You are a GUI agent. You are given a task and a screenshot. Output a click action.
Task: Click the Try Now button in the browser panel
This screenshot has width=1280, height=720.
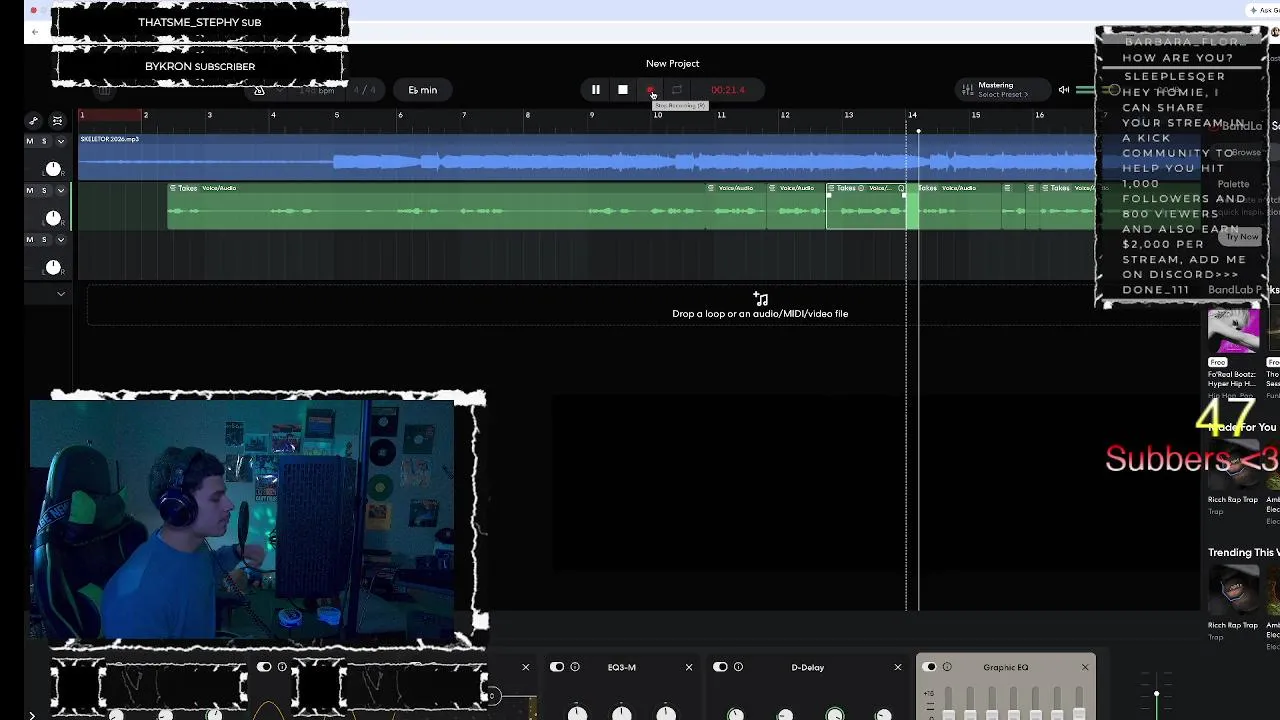tap(1242, 237)
